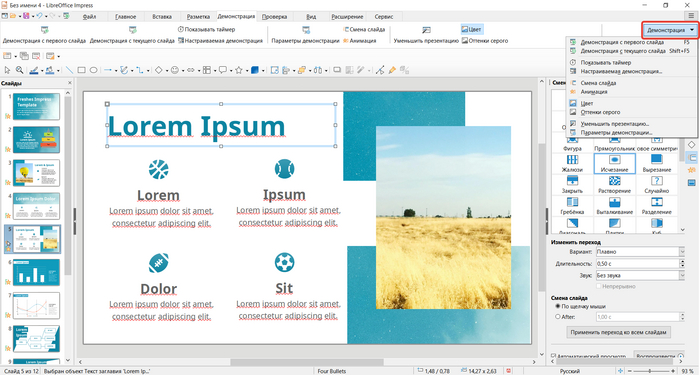Choose Уменьшить презентацию menu entry
700x375 pixels.
pyautogui.click(x=631, y=124)
